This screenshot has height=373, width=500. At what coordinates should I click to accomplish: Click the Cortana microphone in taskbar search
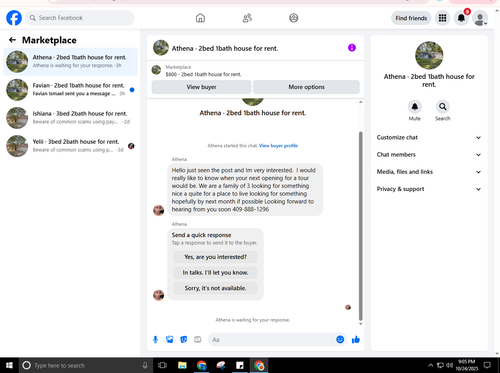point(145,365)
